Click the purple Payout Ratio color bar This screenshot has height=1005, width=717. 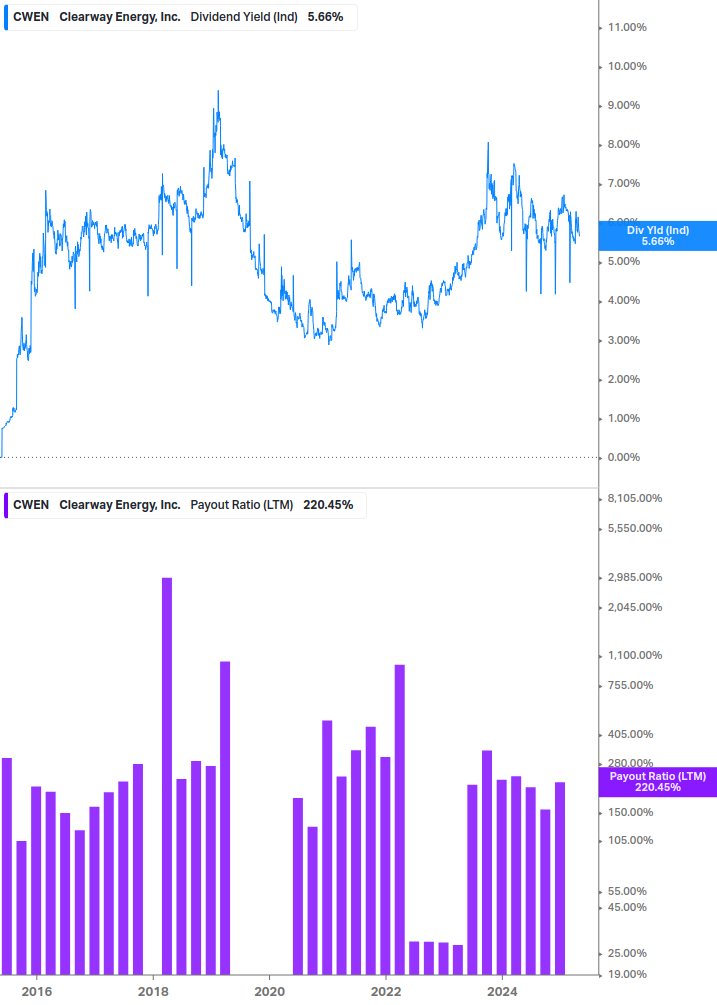[6, 505]
